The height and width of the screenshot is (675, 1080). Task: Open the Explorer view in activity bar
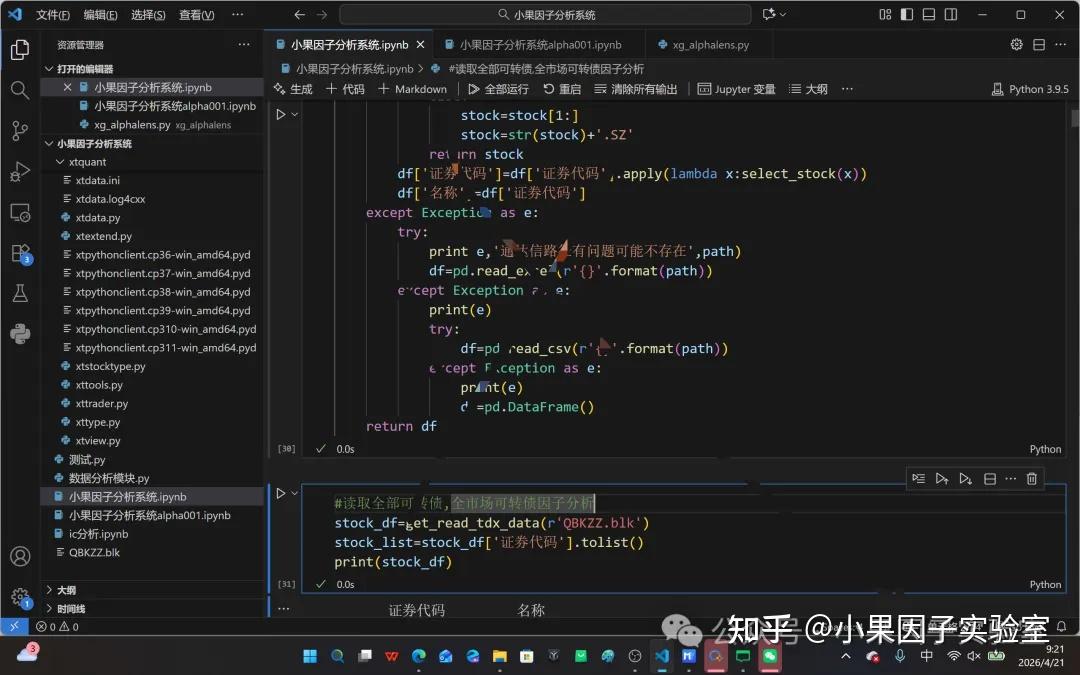20,50
